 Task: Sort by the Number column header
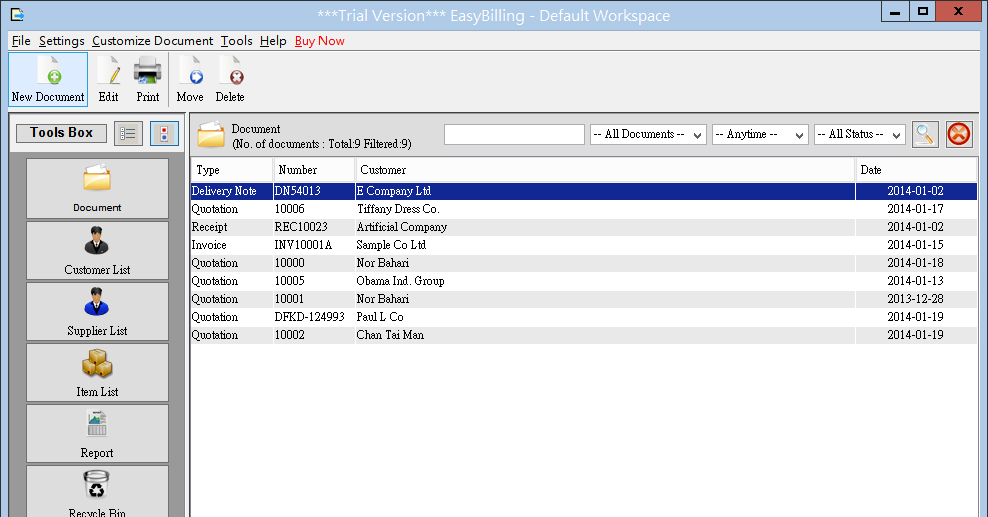[314, 170]
